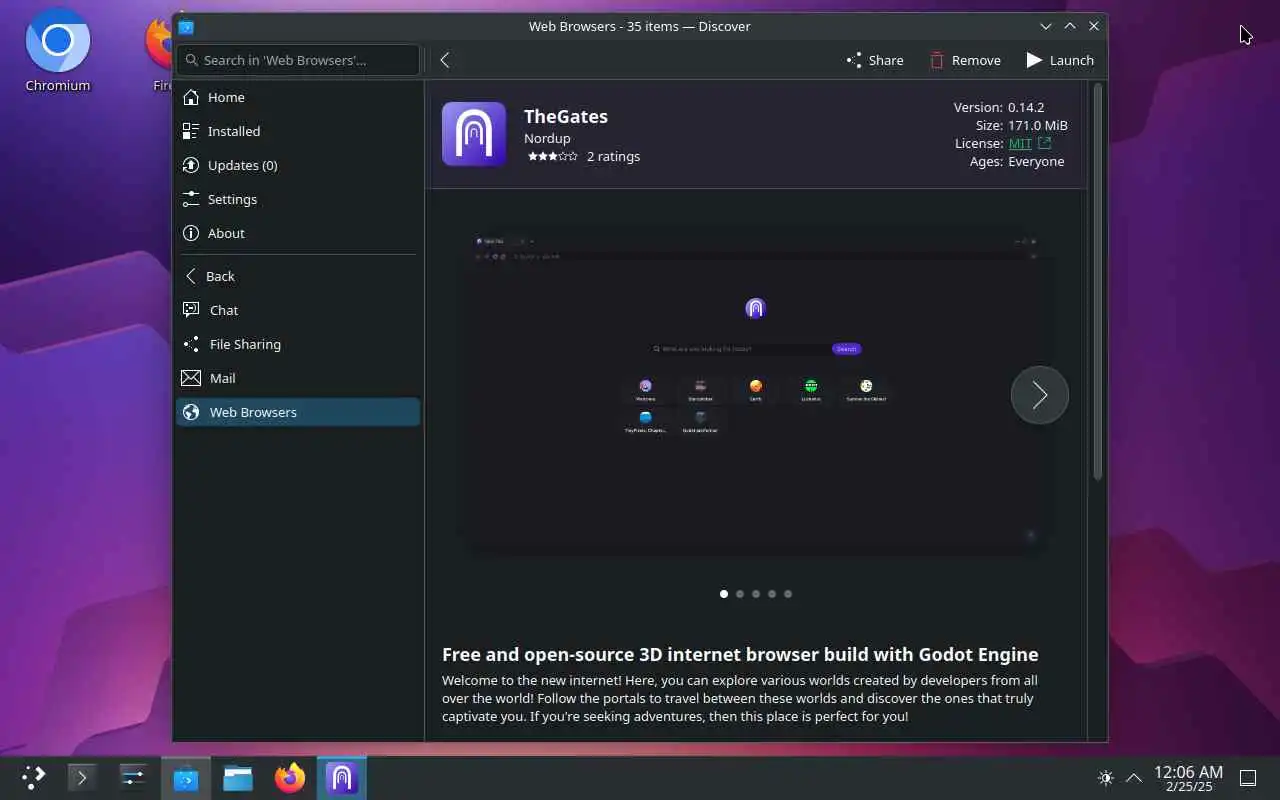
Task: Click the TheGates app title
Action: pyautogui.click(x=566, y=116)
